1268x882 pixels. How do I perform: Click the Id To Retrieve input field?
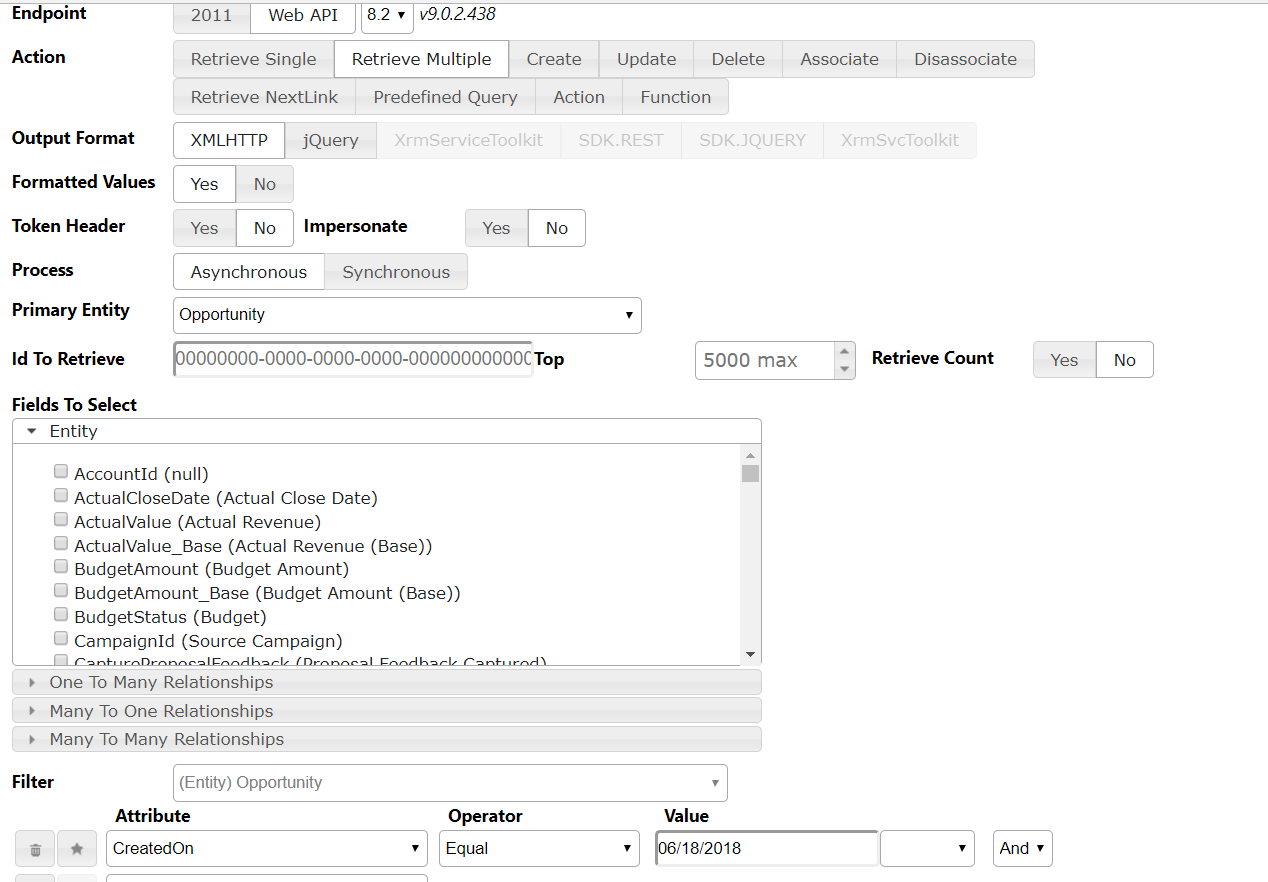pos(353,359)
